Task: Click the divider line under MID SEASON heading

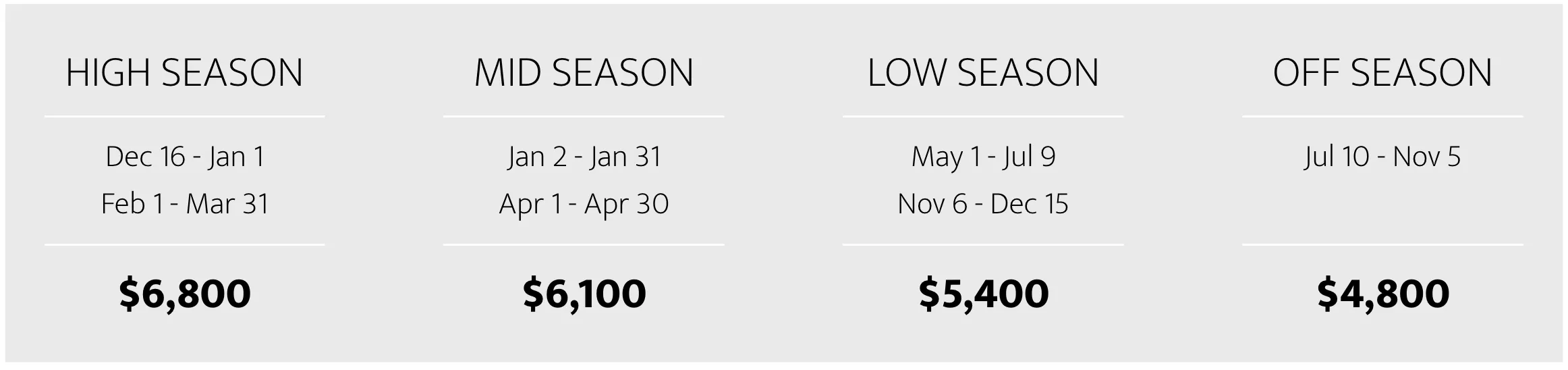Action: 584,117
